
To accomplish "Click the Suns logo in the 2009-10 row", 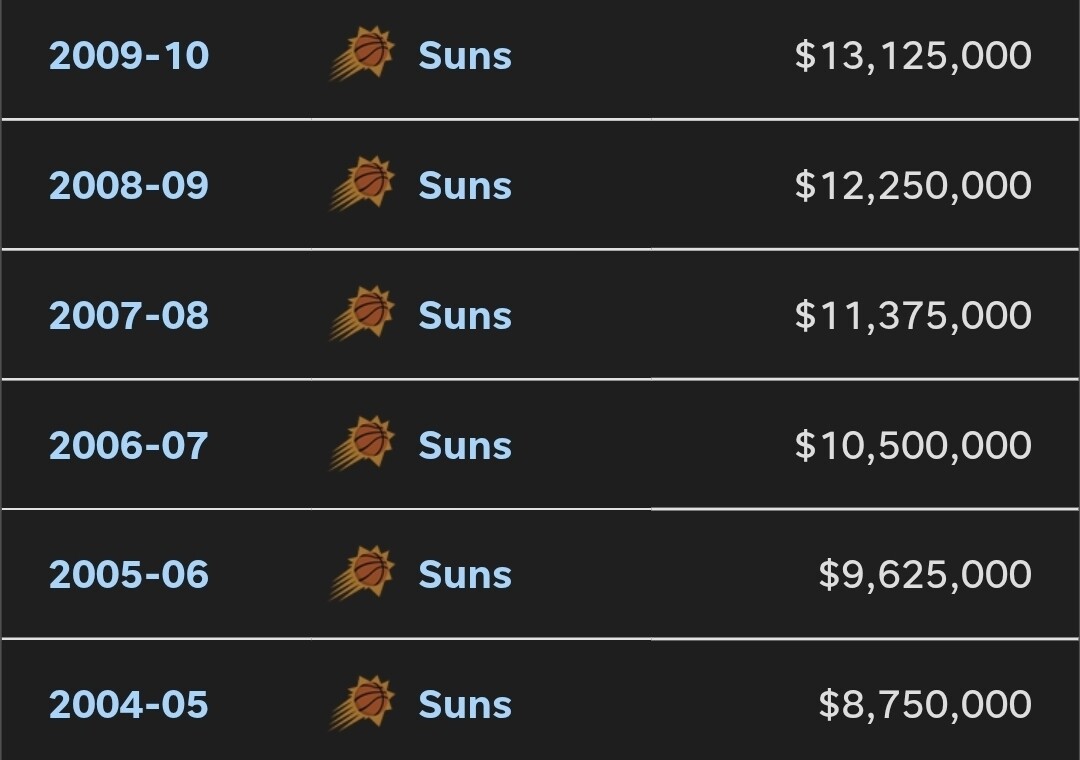I will click(x=364, y=54).
